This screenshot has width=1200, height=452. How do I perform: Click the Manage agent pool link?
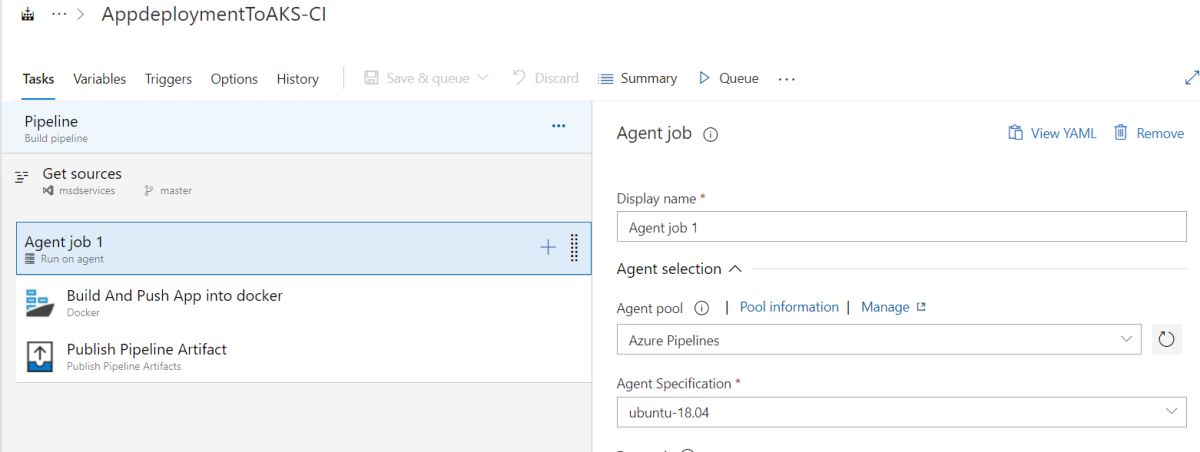tap(893, 307)
